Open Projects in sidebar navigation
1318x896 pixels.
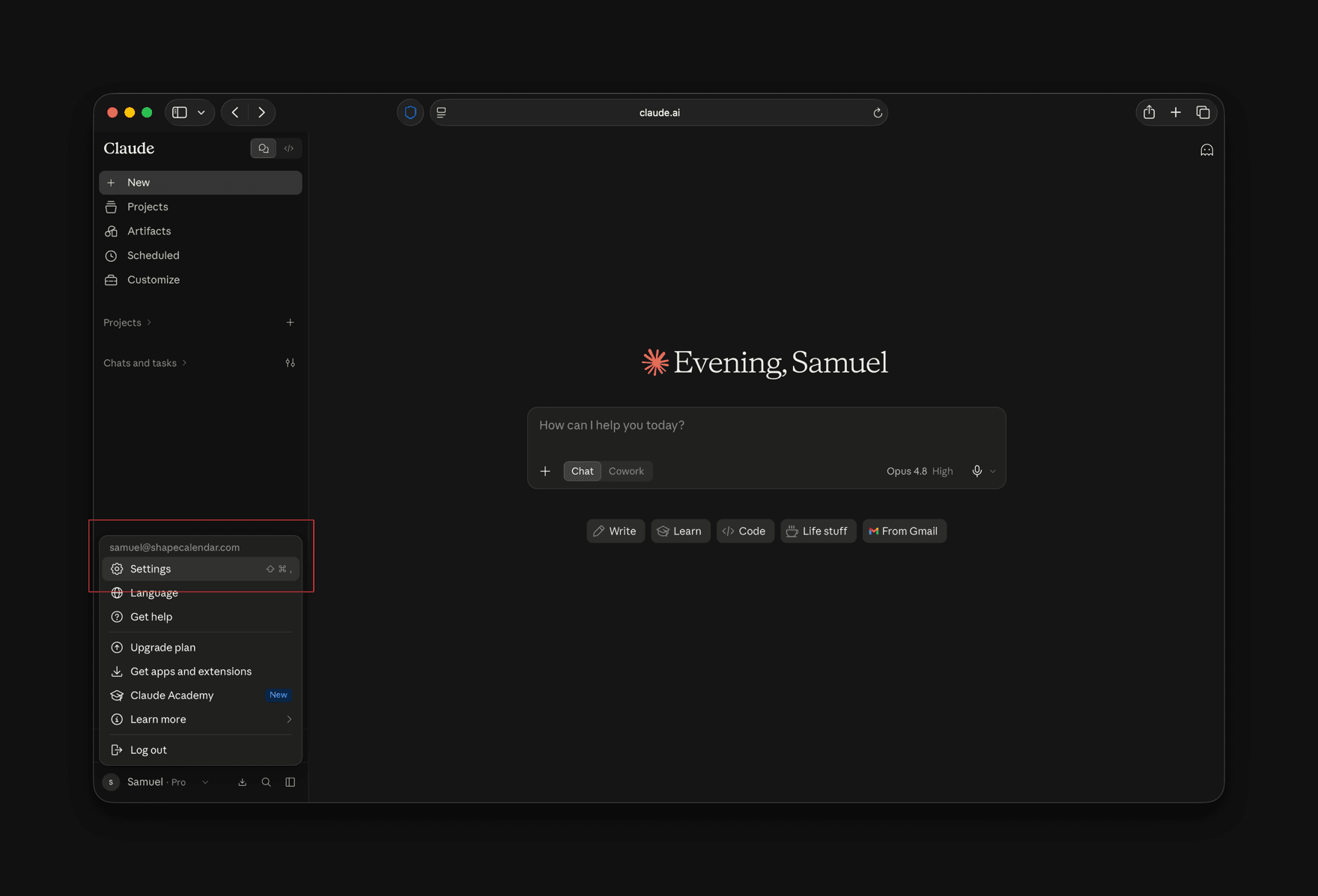201,207
